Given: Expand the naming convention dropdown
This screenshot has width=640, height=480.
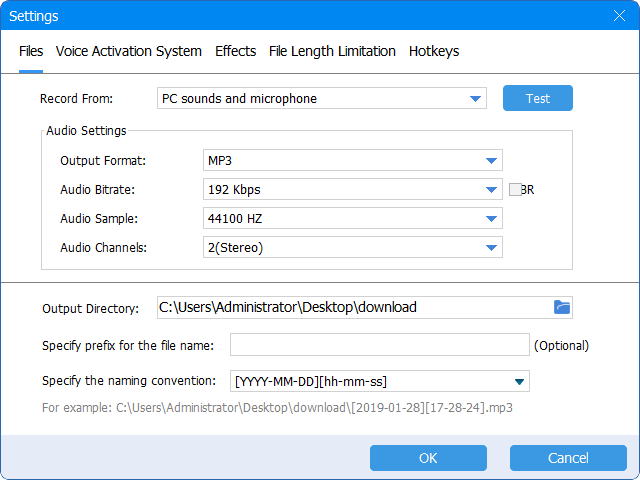Looking at the screenshot, I should coord(379,381).
